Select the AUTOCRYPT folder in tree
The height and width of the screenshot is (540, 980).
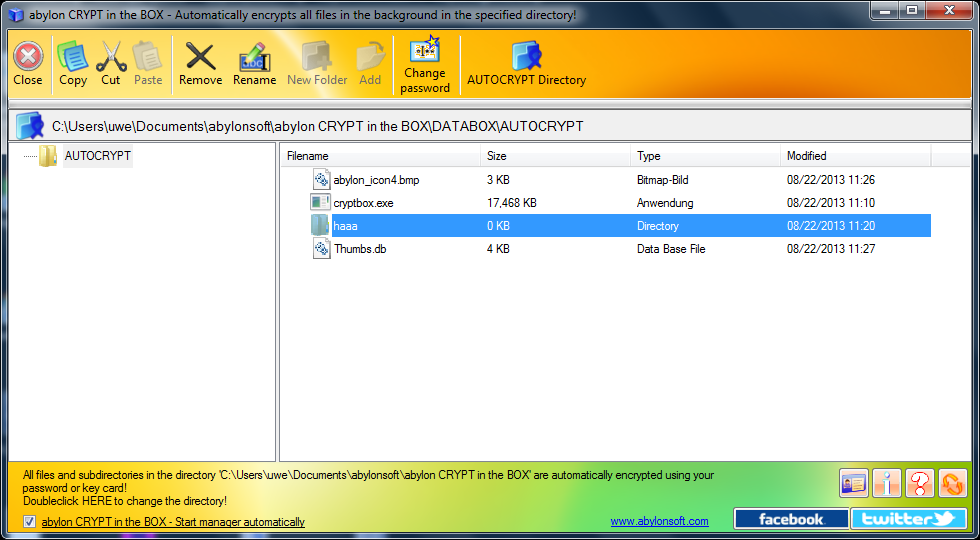tap(96, 156)
